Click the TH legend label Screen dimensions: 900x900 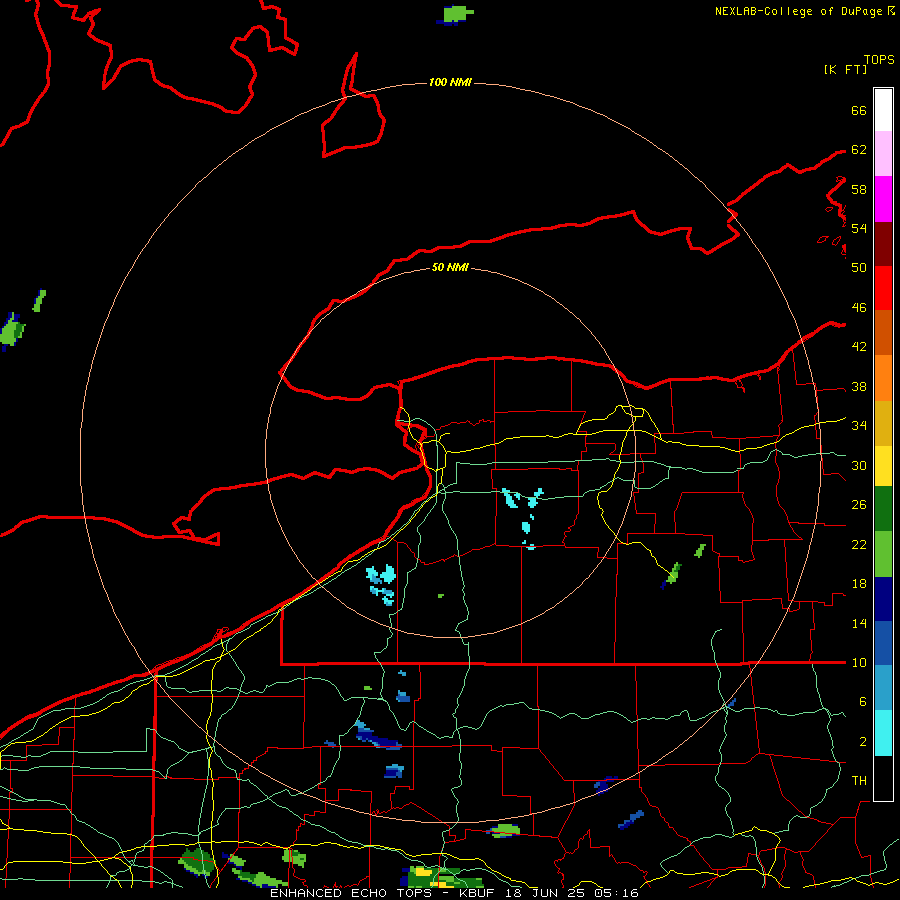859,780
